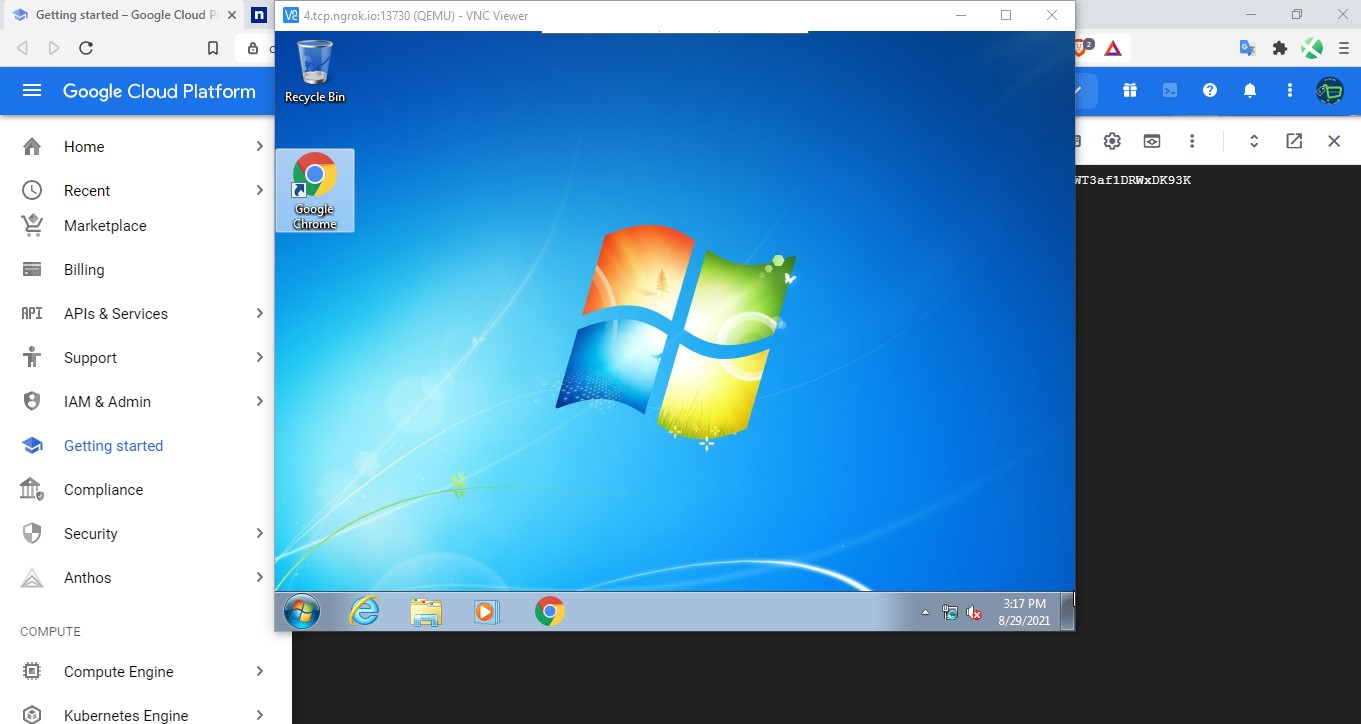Image resolution: width=1361 pixels, height=724 pixels.
Task: Open the free trial gift icon
Action: point(1130,91)
